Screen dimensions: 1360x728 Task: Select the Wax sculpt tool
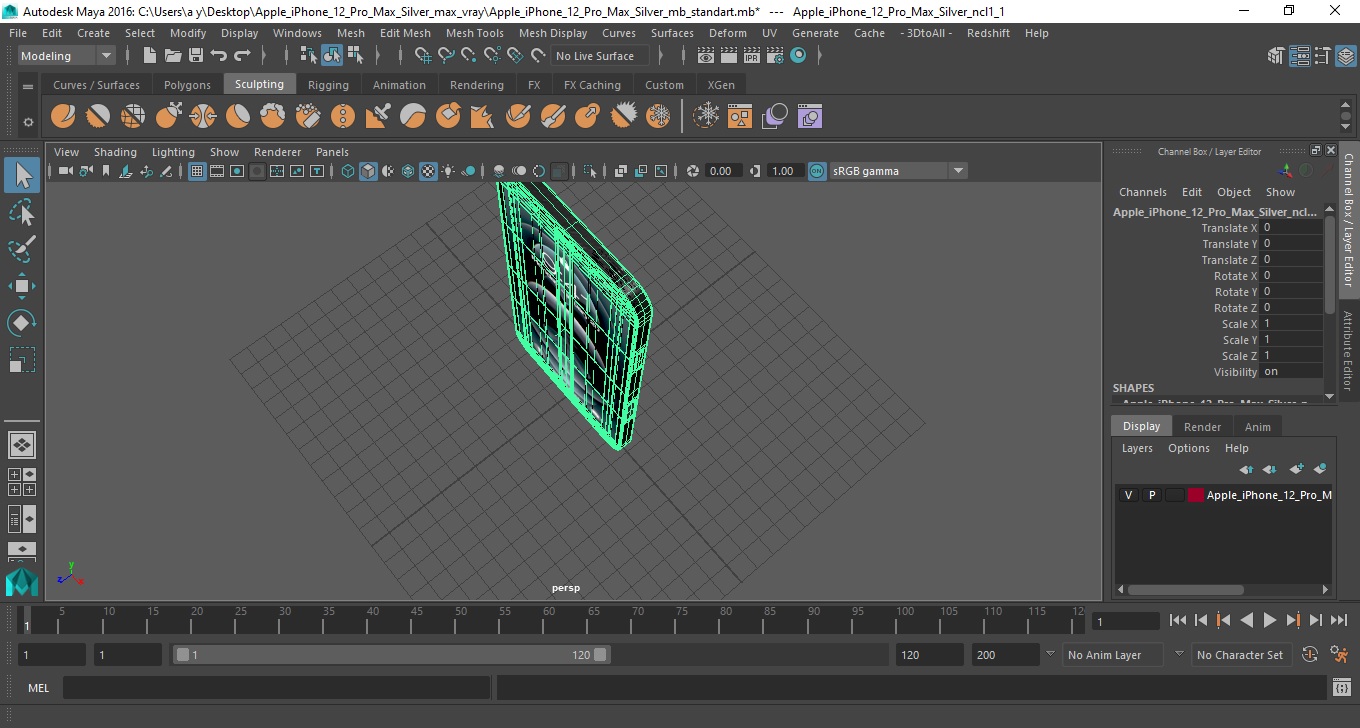[413, 116]
